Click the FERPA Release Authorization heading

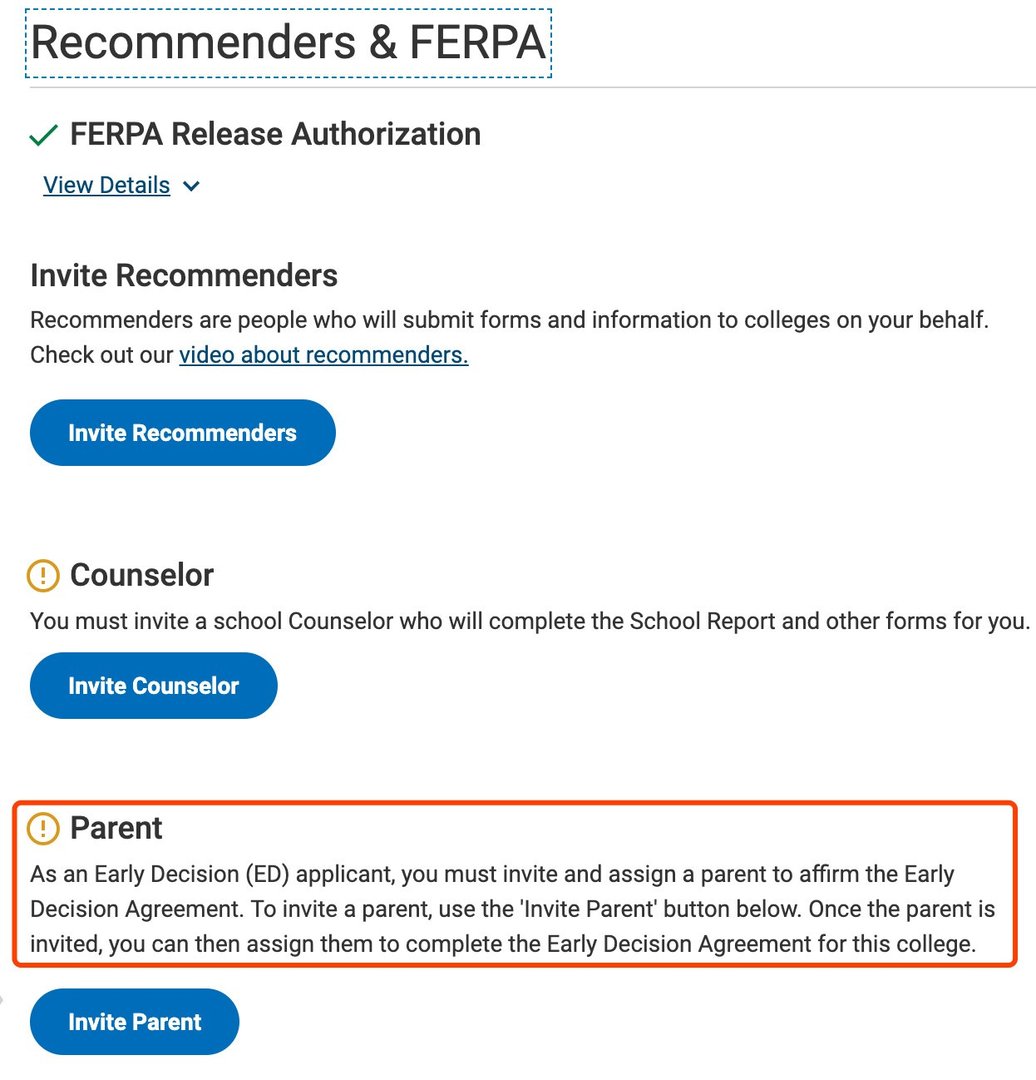(275, 134)
